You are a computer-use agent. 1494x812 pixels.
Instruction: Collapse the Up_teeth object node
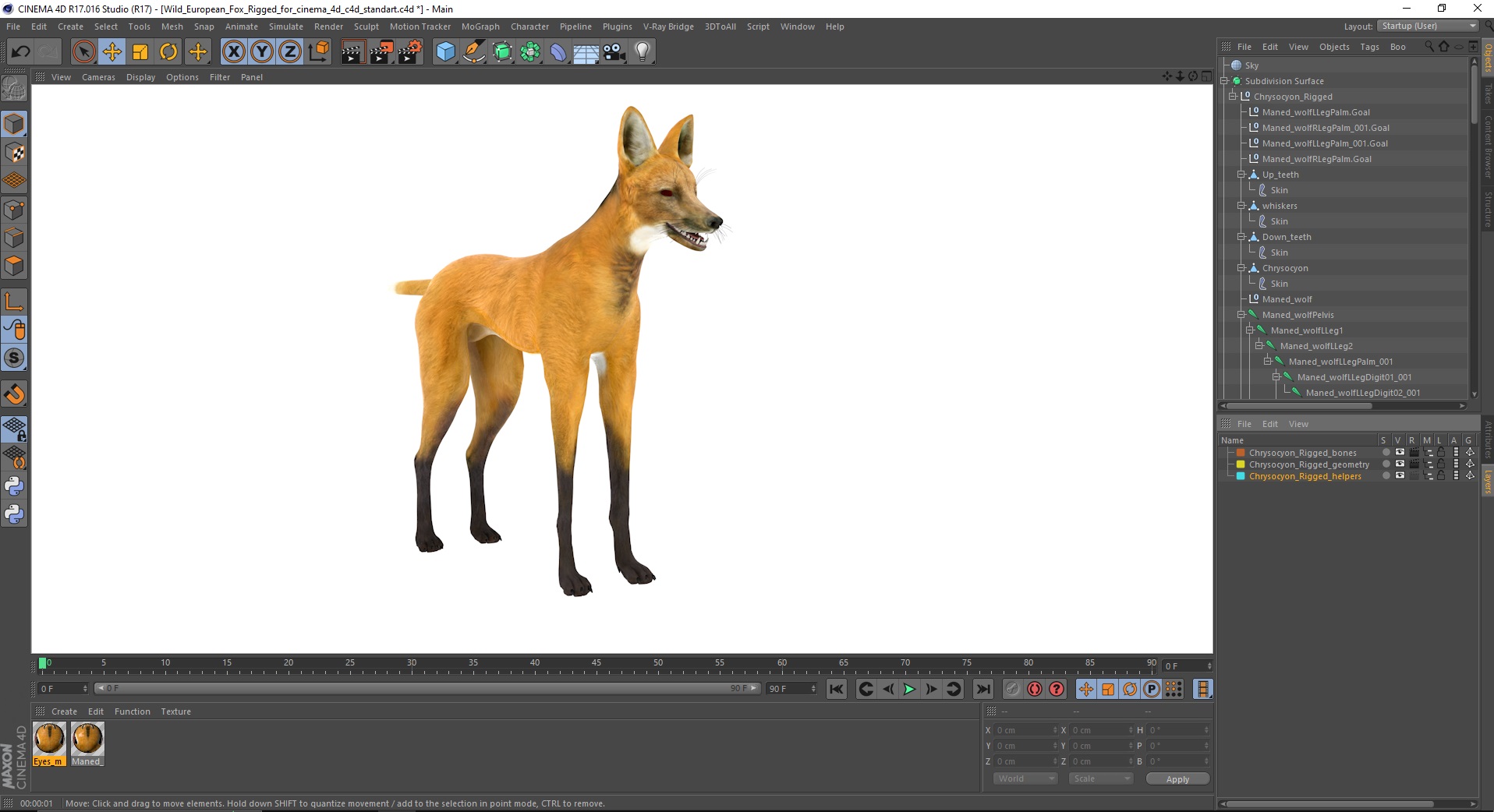point(1241,175)
